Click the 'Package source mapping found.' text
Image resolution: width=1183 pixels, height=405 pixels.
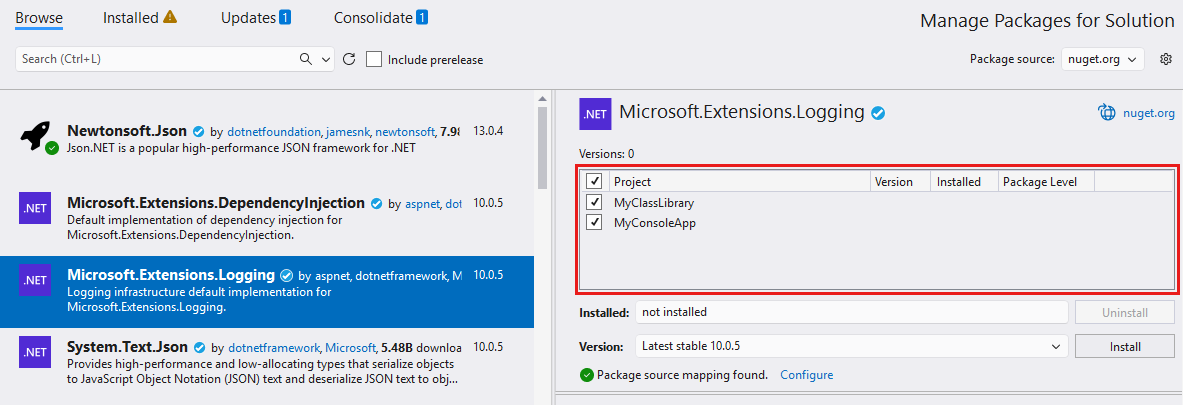[x=682, y=375]
